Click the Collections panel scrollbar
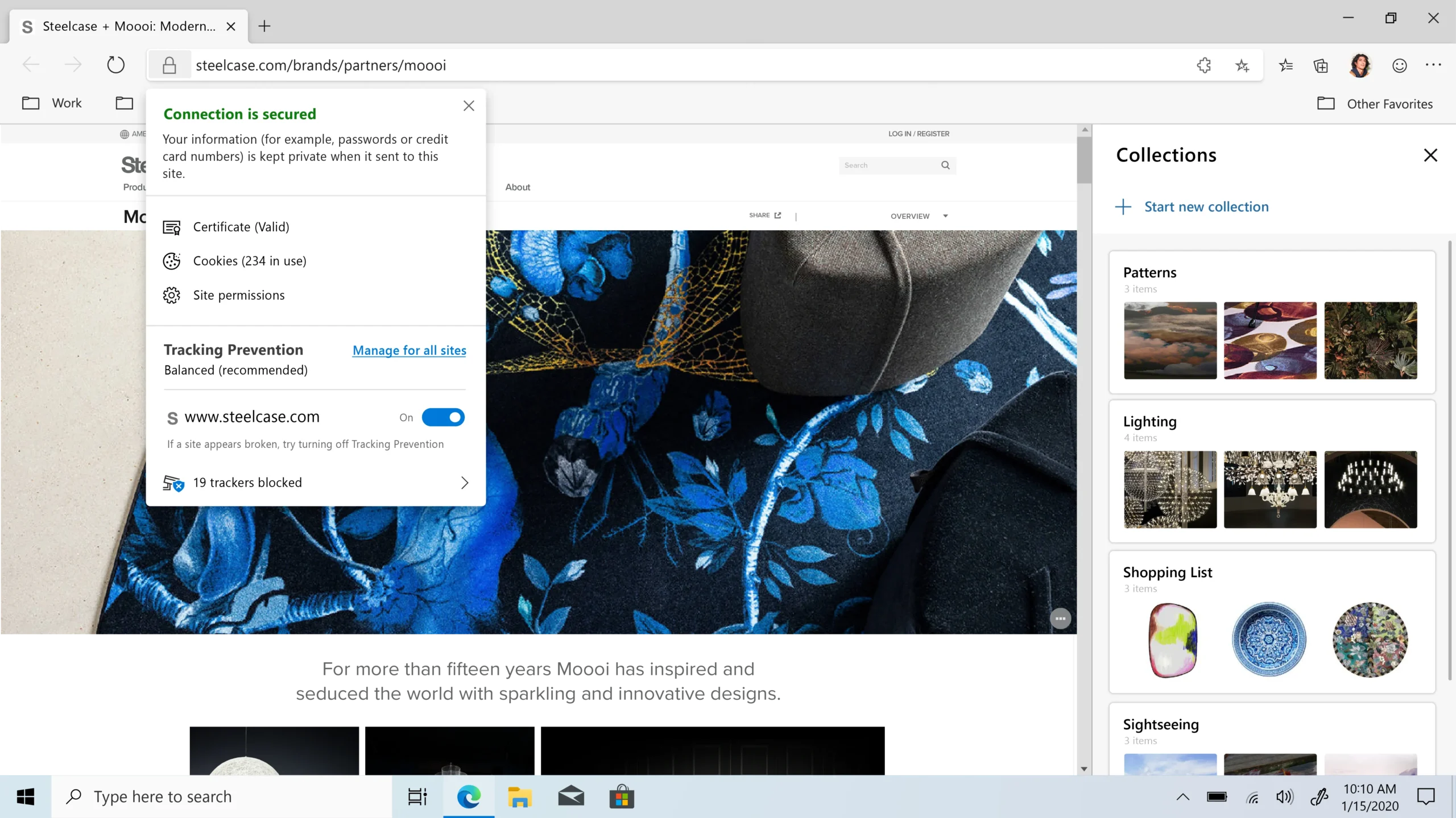The width and height of the screenshot is (1456, 818). (x=1450, y=460)
